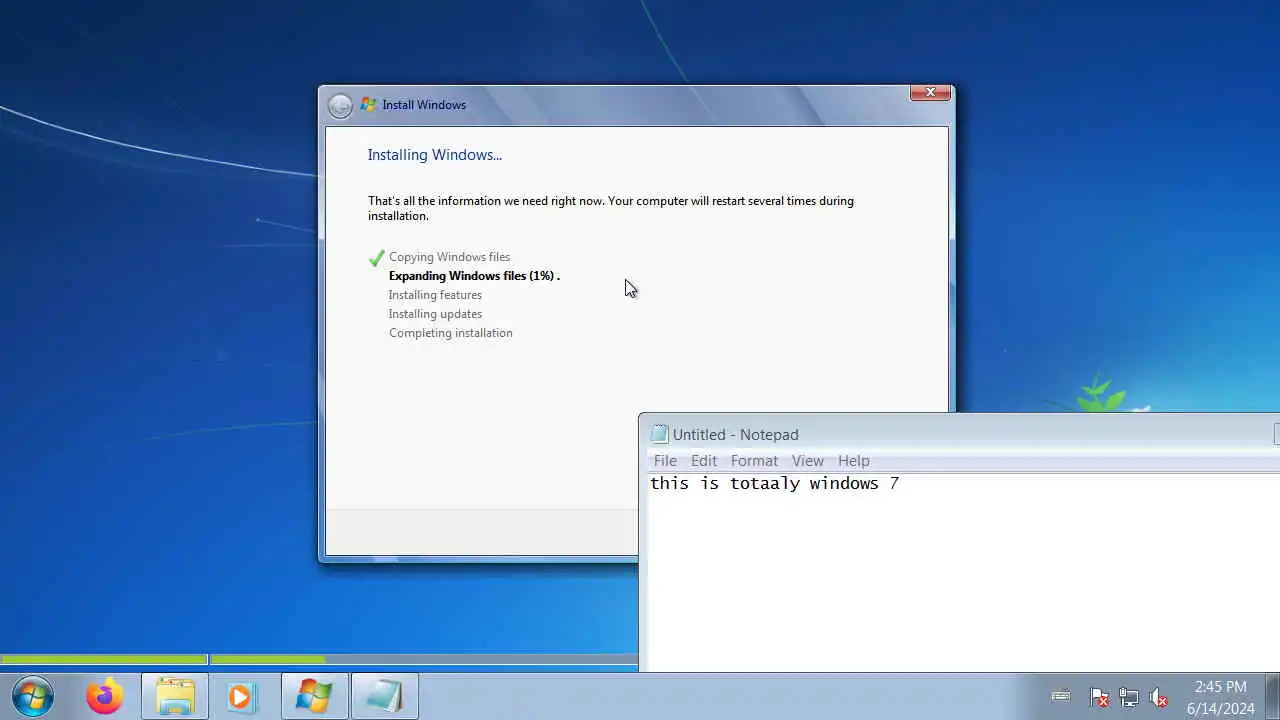Open the Windows Start menu orb
Screen dimensions: 1280x720
pyautogui.click(x=33, y=696)
